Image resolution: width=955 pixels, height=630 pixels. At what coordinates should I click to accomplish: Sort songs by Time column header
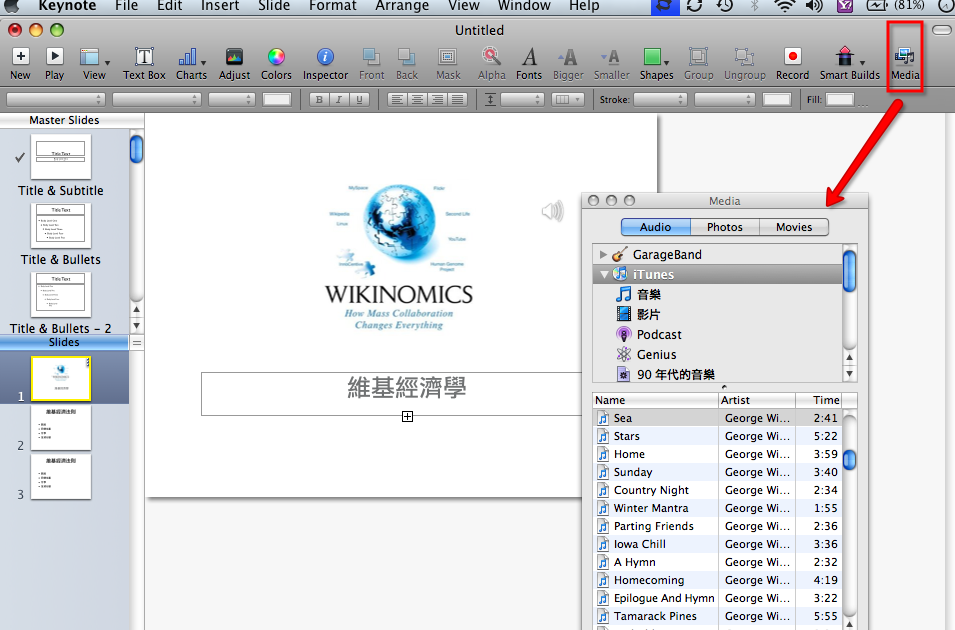(x=819, y=400)
